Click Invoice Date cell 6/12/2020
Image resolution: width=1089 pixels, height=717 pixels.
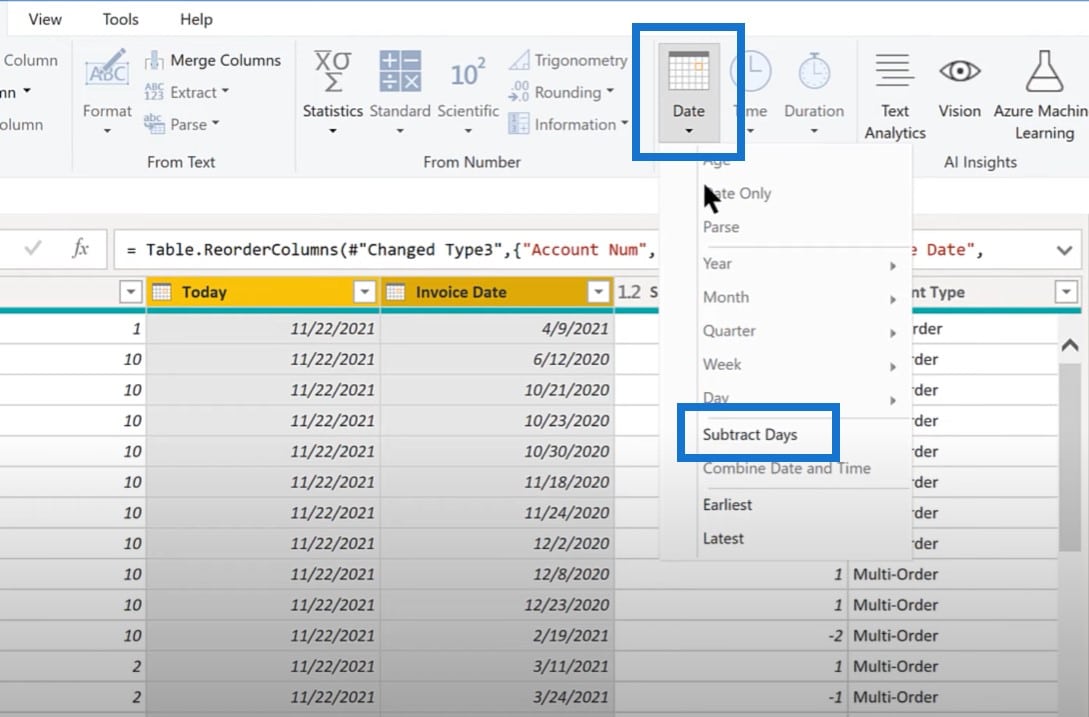click(x=497, y=359)
